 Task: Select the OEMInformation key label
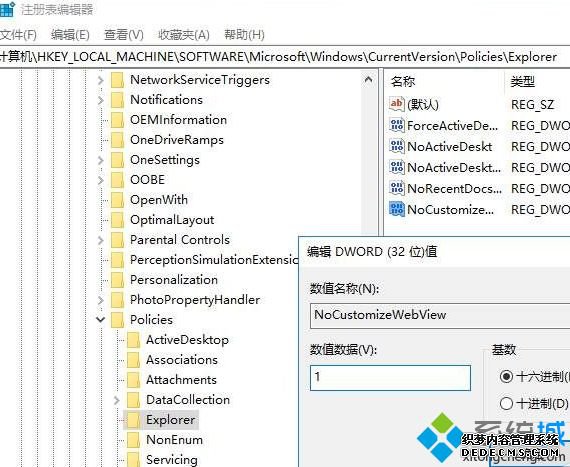tap(178, 120)
